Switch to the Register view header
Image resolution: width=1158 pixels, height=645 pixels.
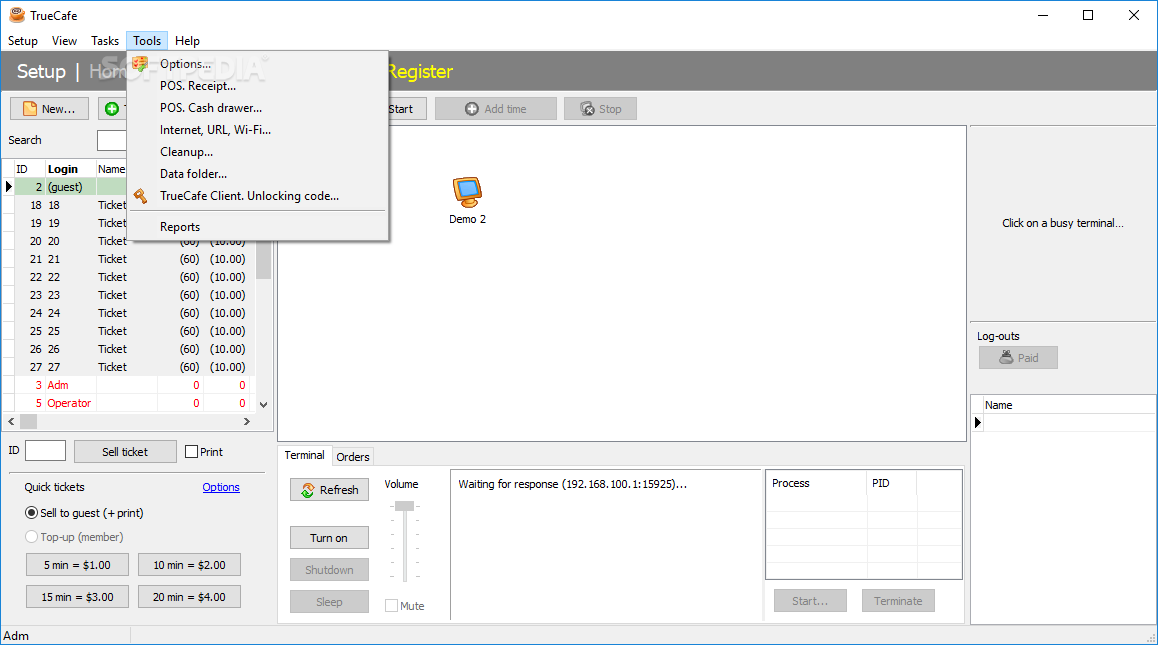pyautogui.click(x=419, y=72)
